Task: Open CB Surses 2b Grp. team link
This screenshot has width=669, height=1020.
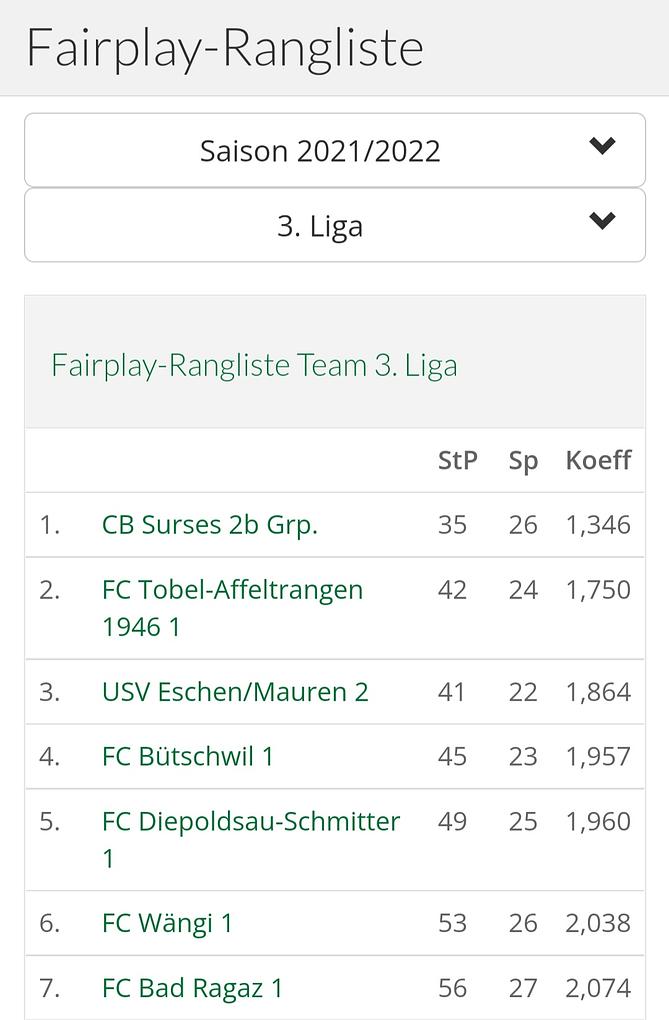Action: 210,525
